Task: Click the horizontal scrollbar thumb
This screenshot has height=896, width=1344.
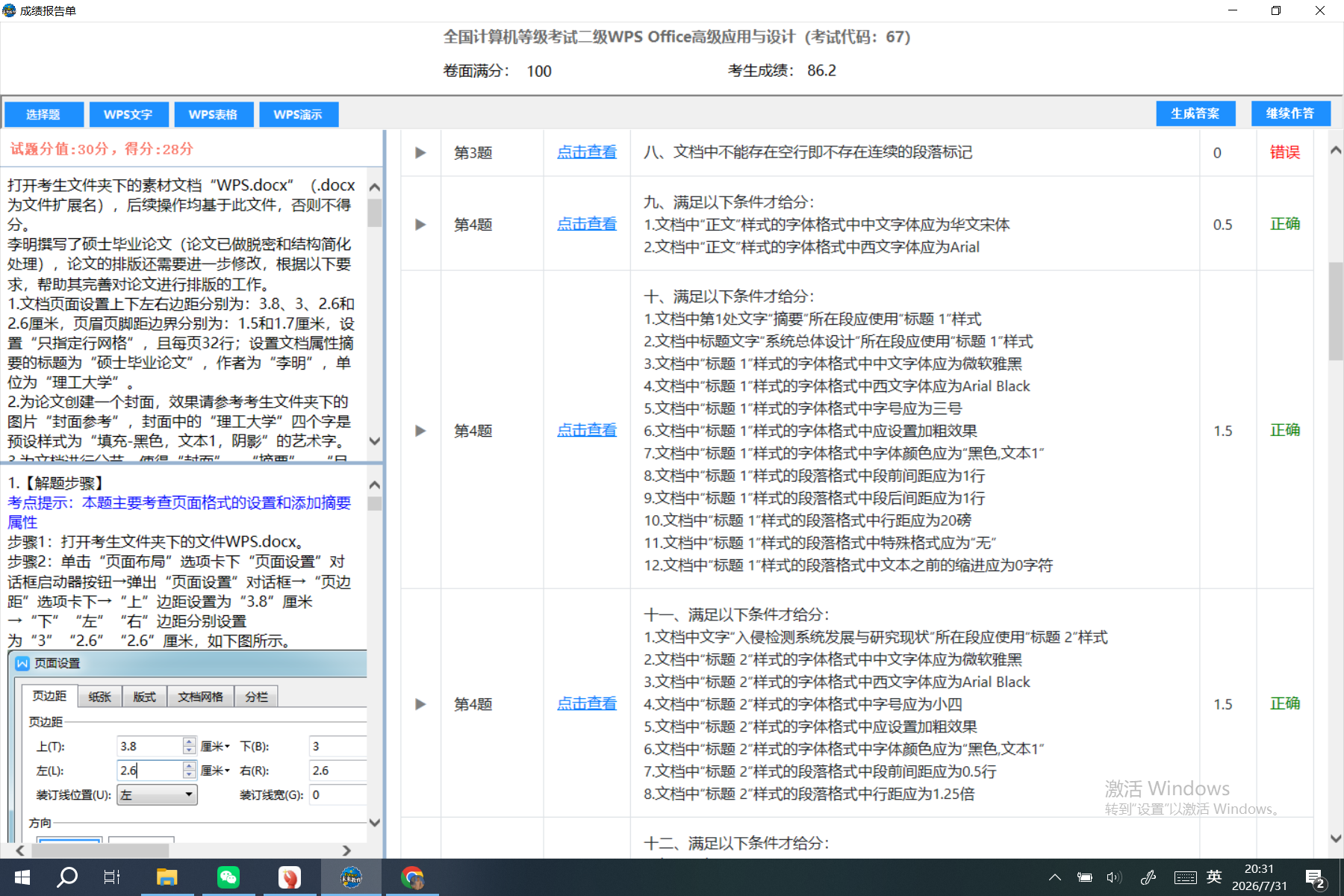Action: (x=99, y=850)
